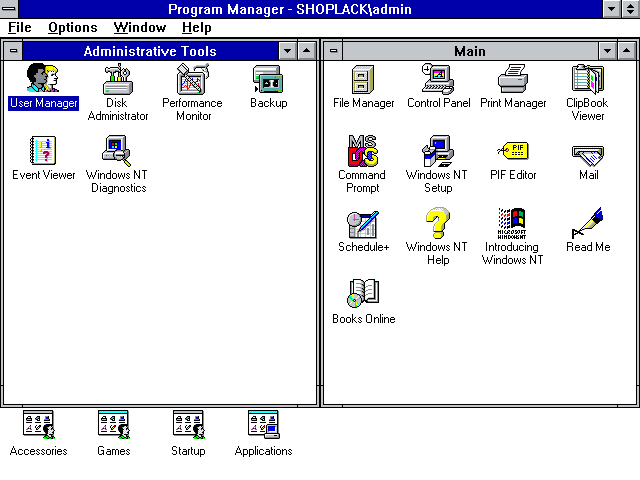Select the File Manager cabinet icon
Image resolution: width=640 pixels, height=480 pixels.
[x=362, y=79]
